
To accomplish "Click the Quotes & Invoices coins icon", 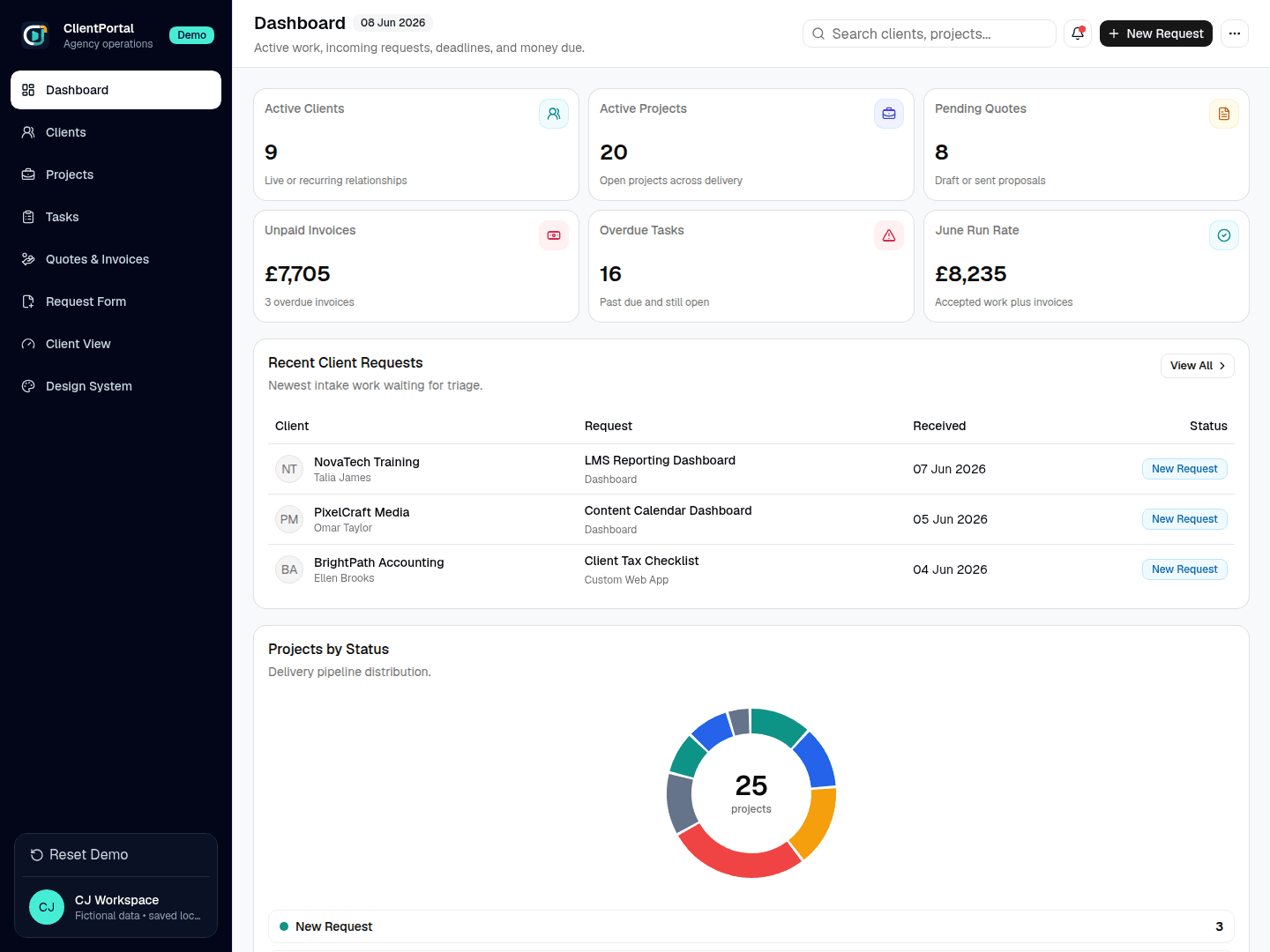I will 28,259.
